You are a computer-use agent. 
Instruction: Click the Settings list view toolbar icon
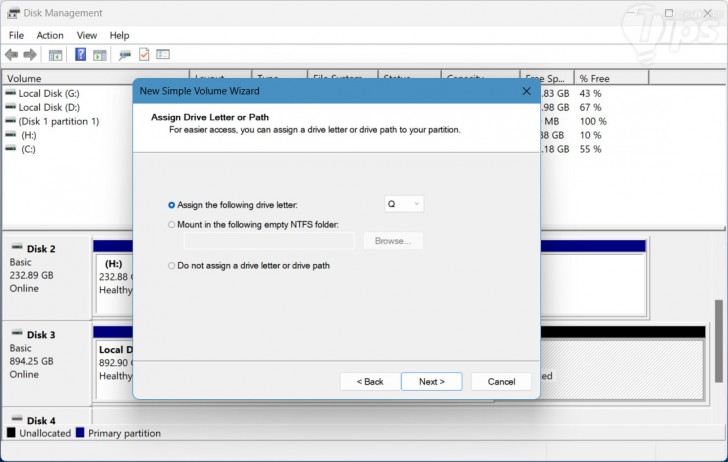pos(163,54)
